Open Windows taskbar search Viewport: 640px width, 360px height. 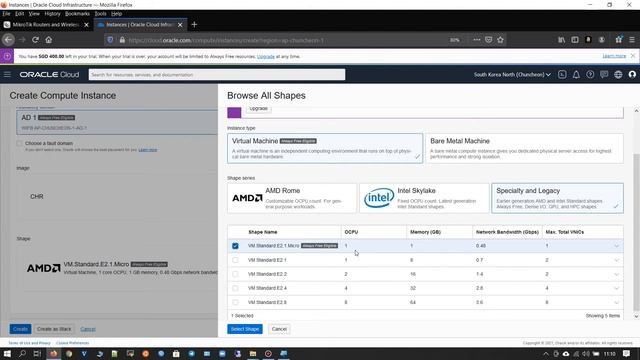coord(22,353)
